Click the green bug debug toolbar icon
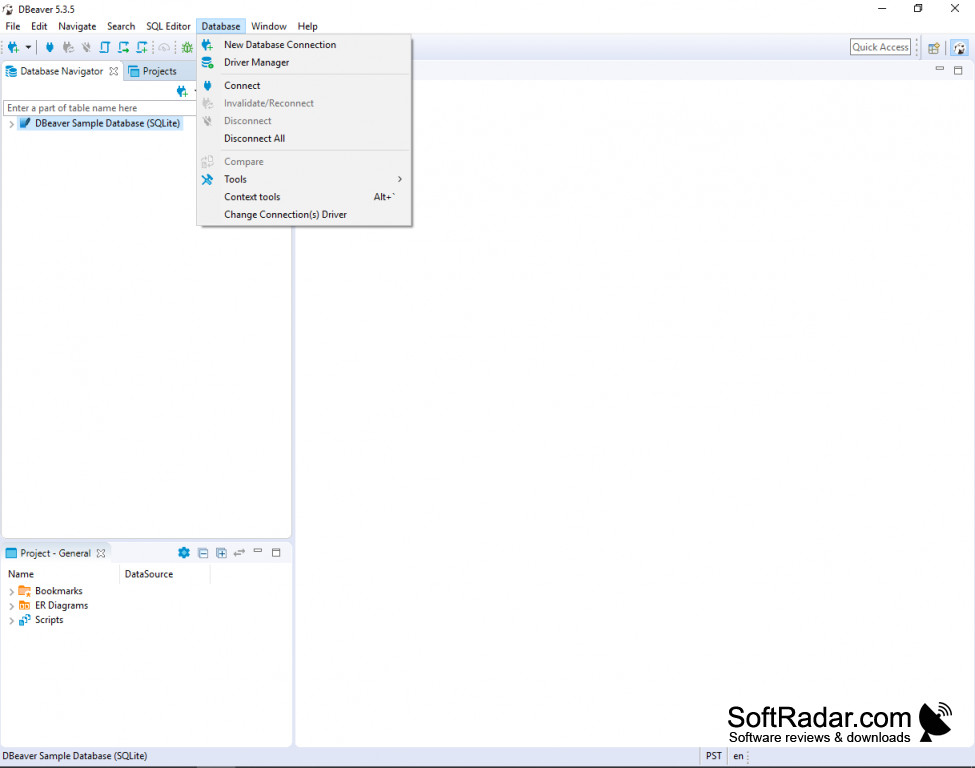The height and width of the screenshot is (768, 975). [x=187, y=47]
